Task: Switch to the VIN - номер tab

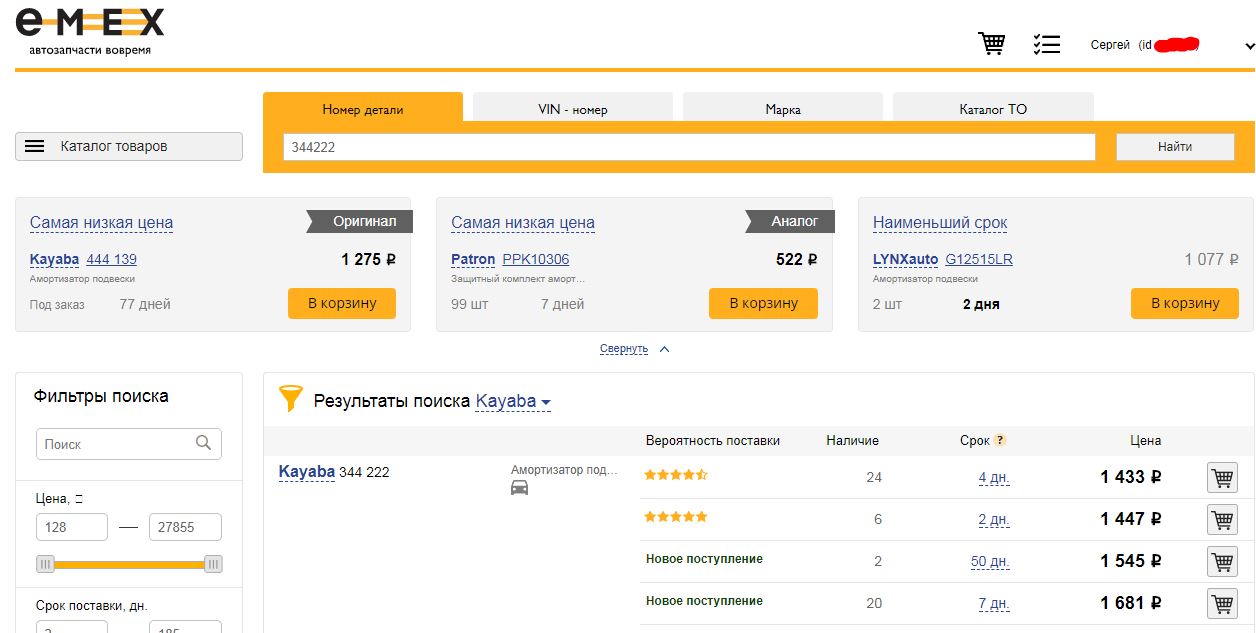Action: 572,109
